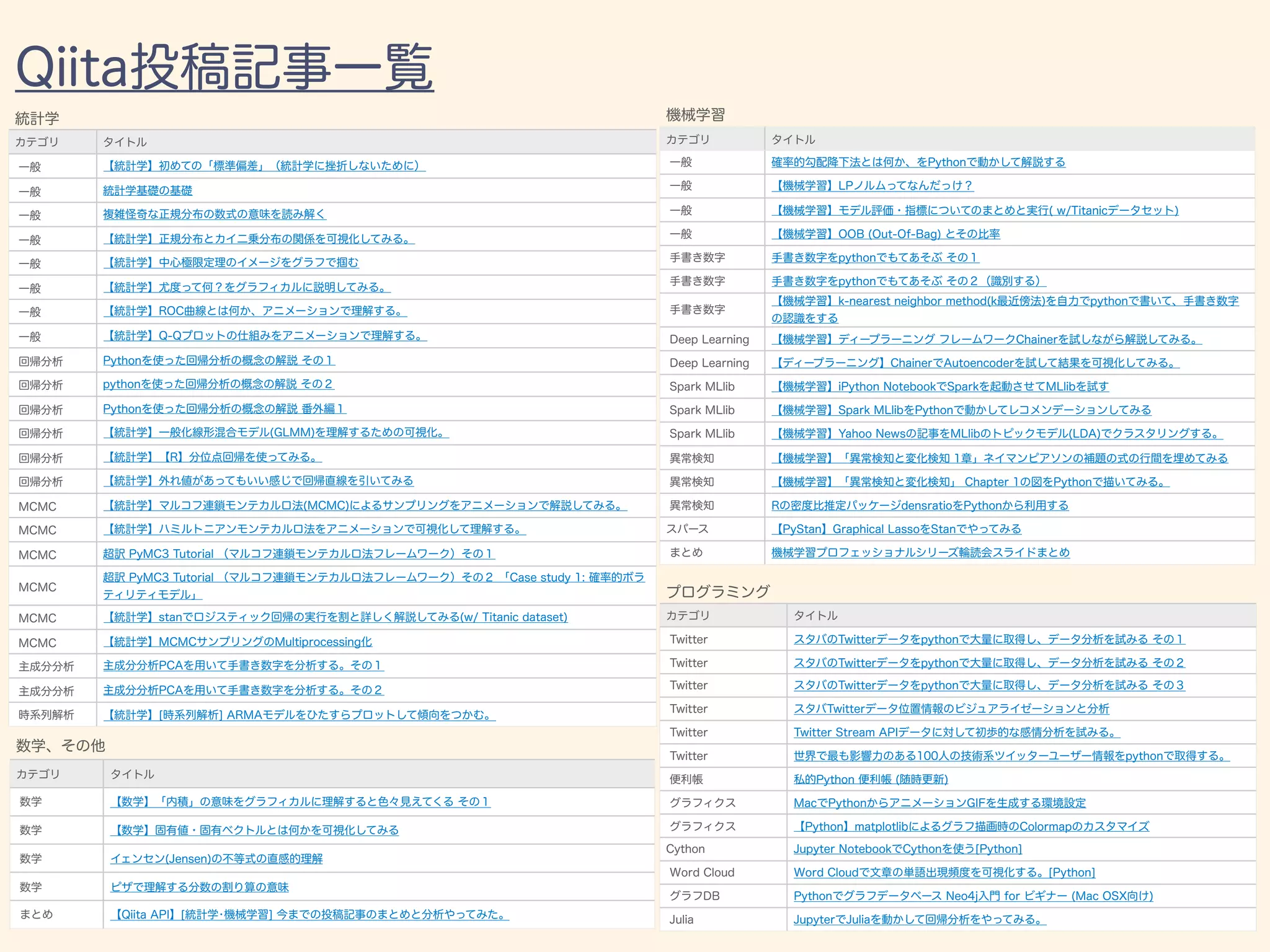Click Pythonを使った回帰分析の概念の解説 番外編1 link

tap(224, 408)
